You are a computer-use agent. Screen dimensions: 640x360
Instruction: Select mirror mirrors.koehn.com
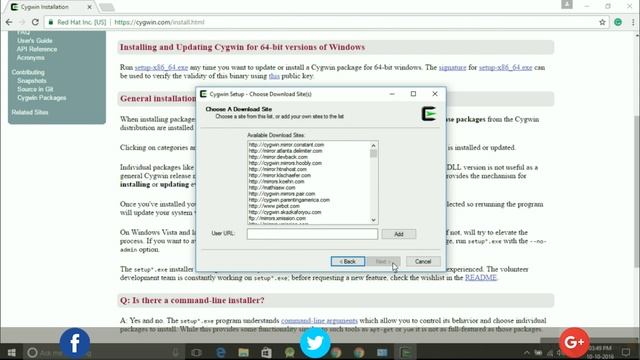click(276, 181)
